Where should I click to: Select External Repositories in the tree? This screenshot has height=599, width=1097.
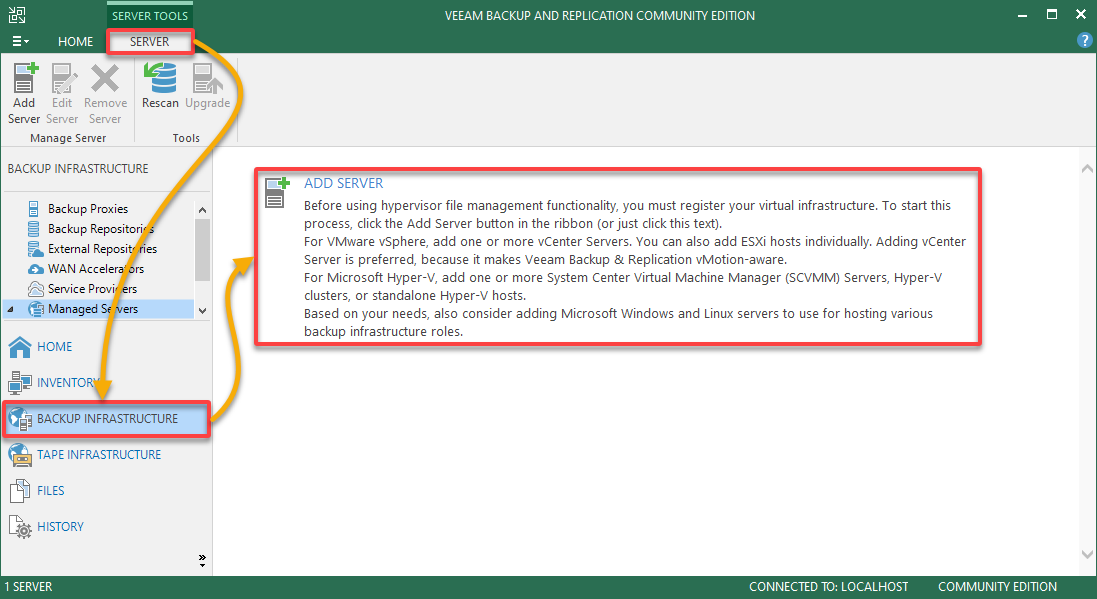pyautogui.click(x=102, y=248)
